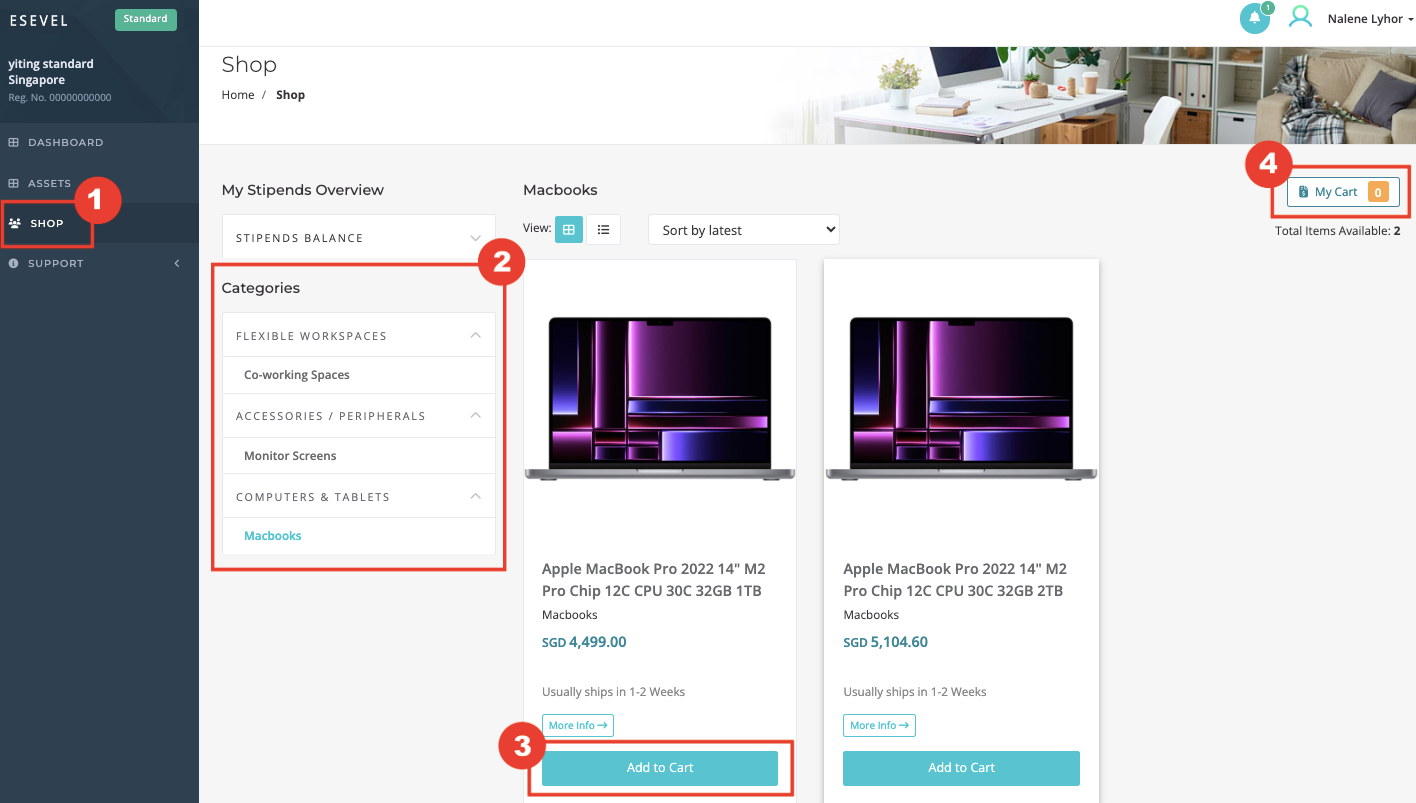Select Macbooks category
This screenshot has width=1416, height=803.
point(273,536)
